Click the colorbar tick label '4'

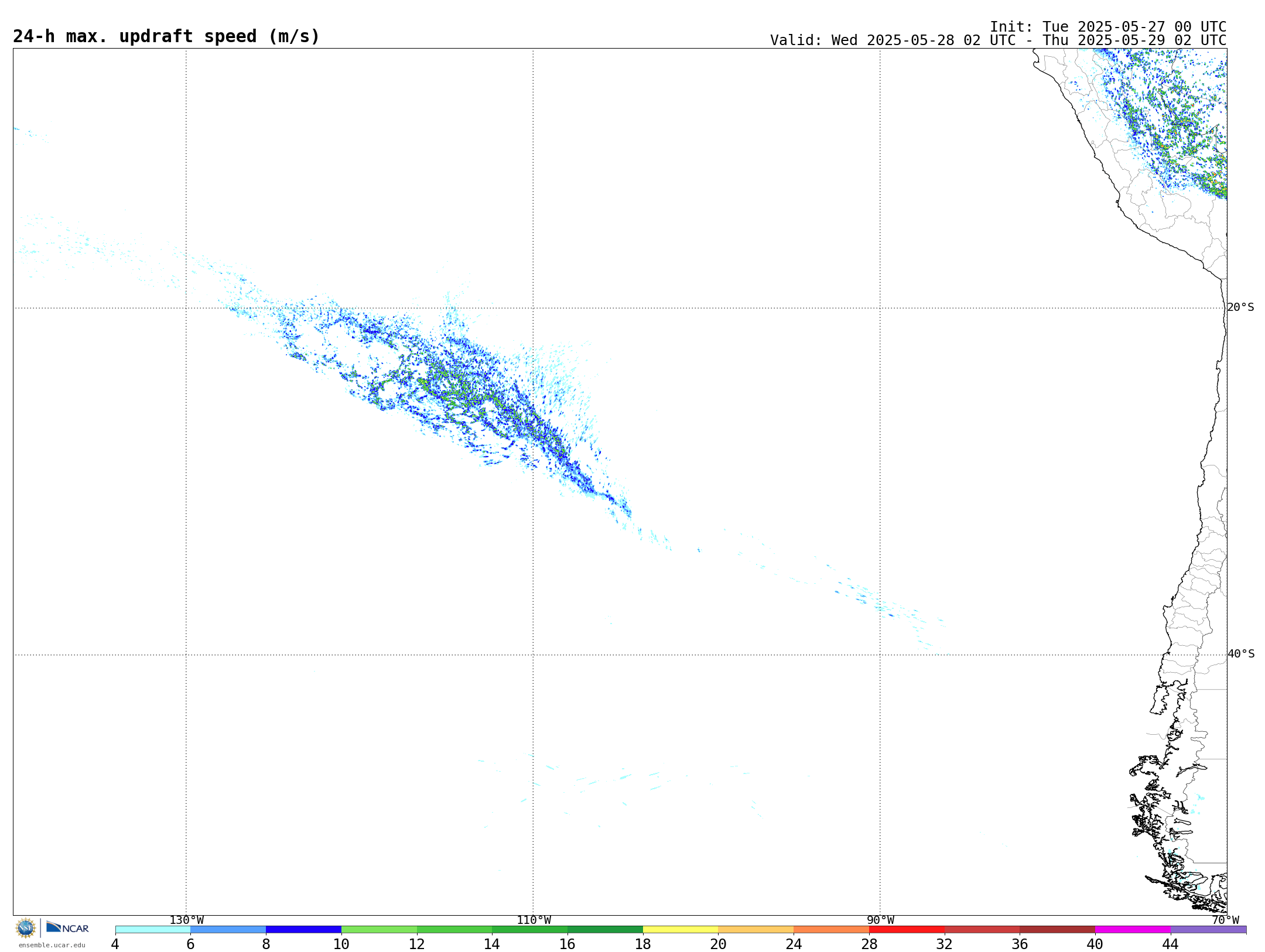point(115,944)
